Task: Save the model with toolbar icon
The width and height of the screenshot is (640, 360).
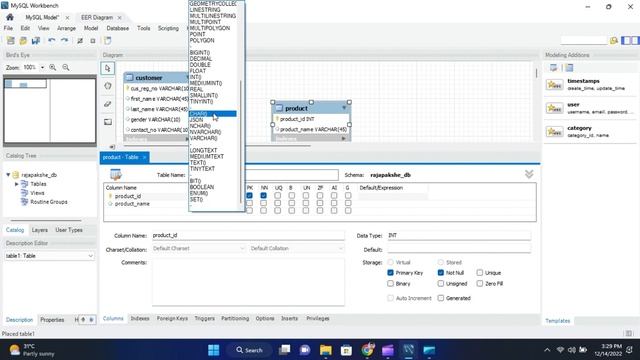Action: pyautogui.click(x=36, y=40)
